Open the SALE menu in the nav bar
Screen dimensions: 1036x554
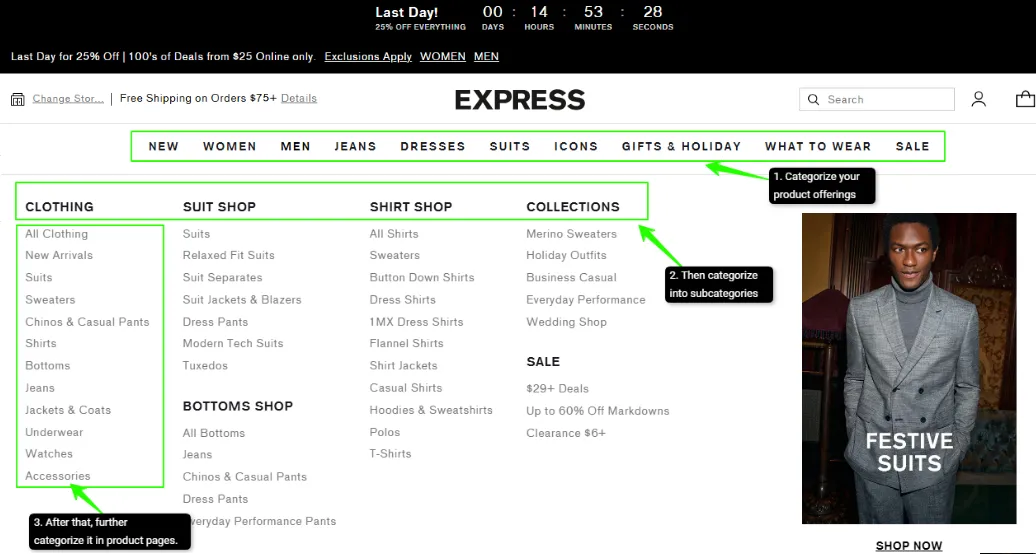tap(912, 146)
